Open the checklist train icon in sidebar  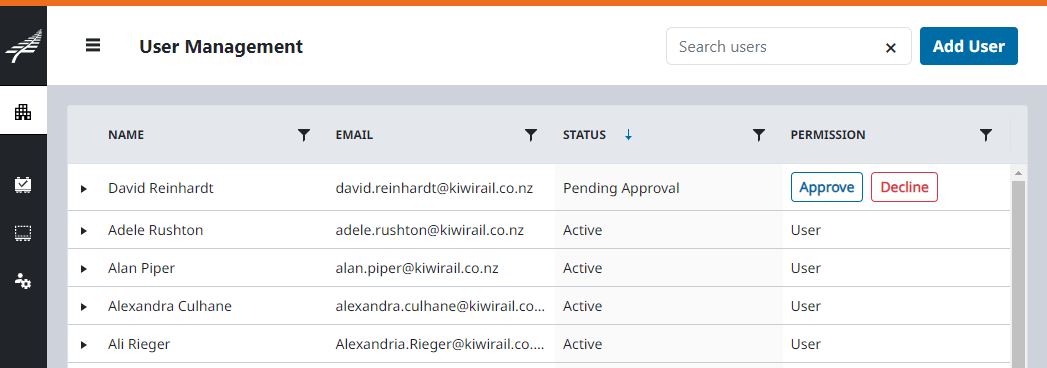pyautogui.click(x=23, y=184)
